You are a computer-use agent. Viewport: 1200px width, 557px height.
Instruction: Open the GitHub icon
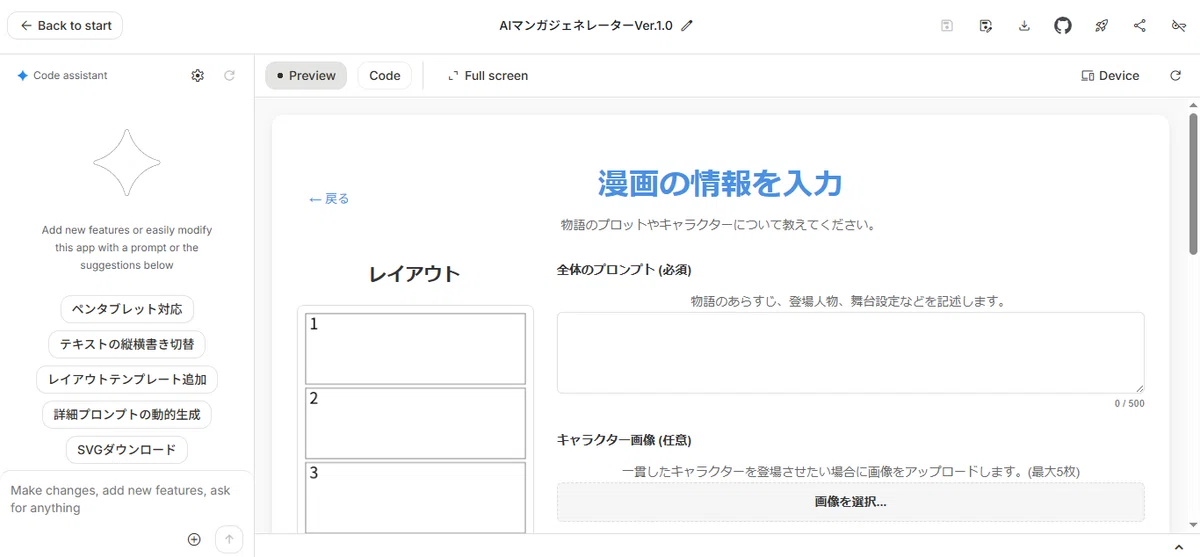pyautogui.click(x=1063, y=26)
